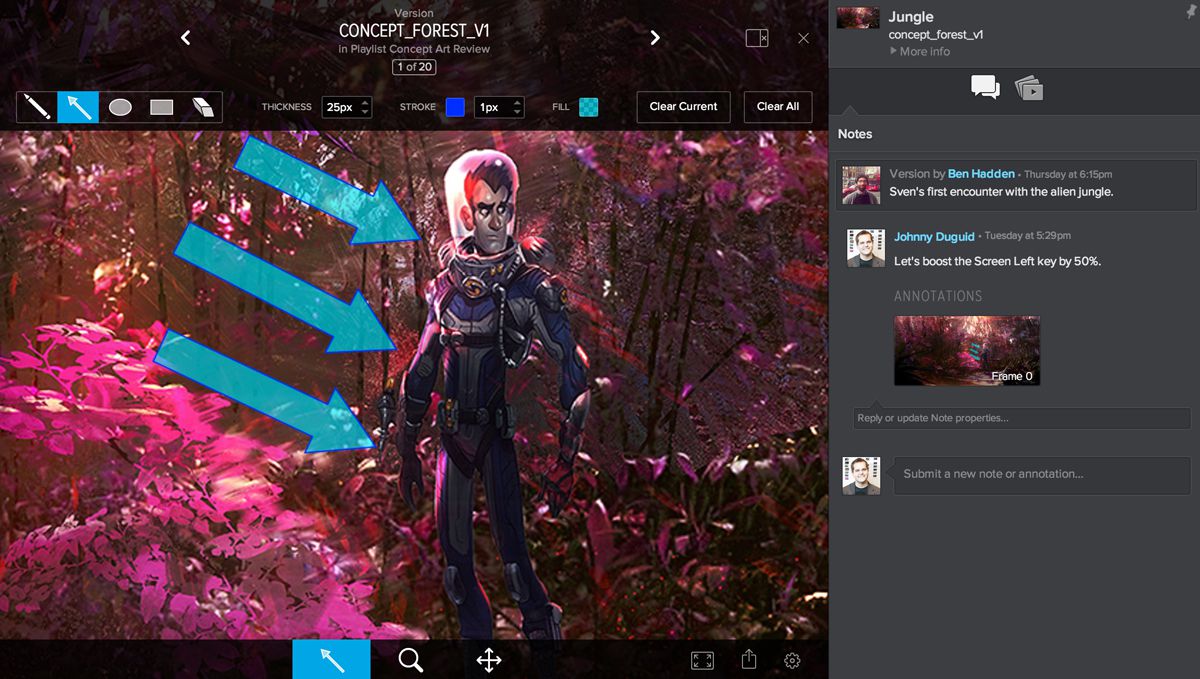Click 'Sven's first encounter' description text
The width and height of the screenshot is (1200, 679).
pos(1001,191)
